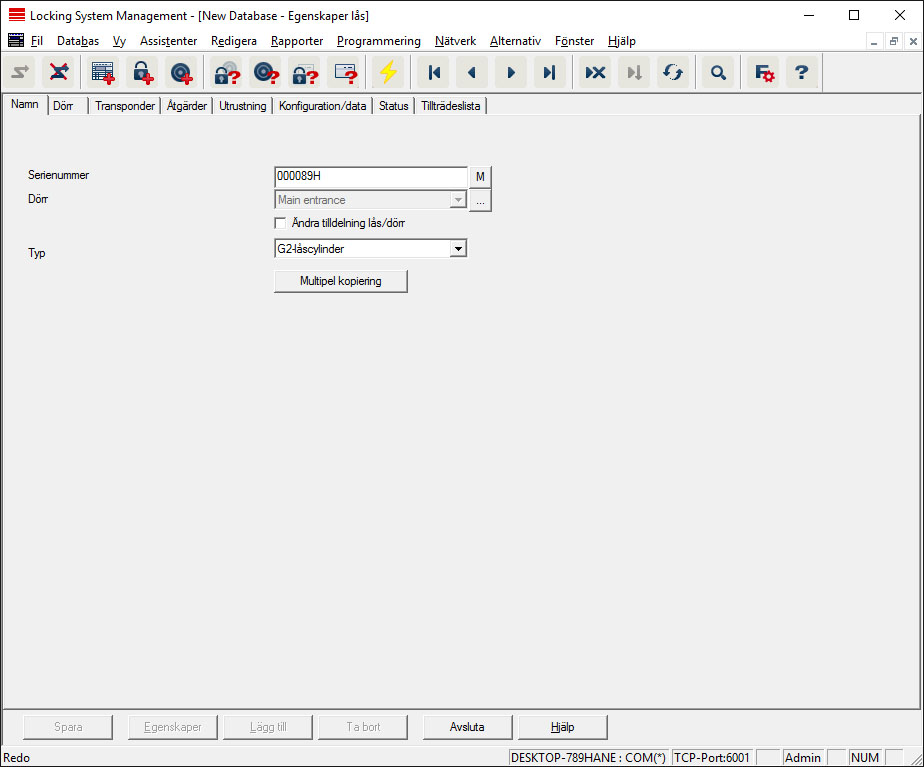Click the new lock icon with plus
Screen dimensions: 924x767
click(142, 73)
